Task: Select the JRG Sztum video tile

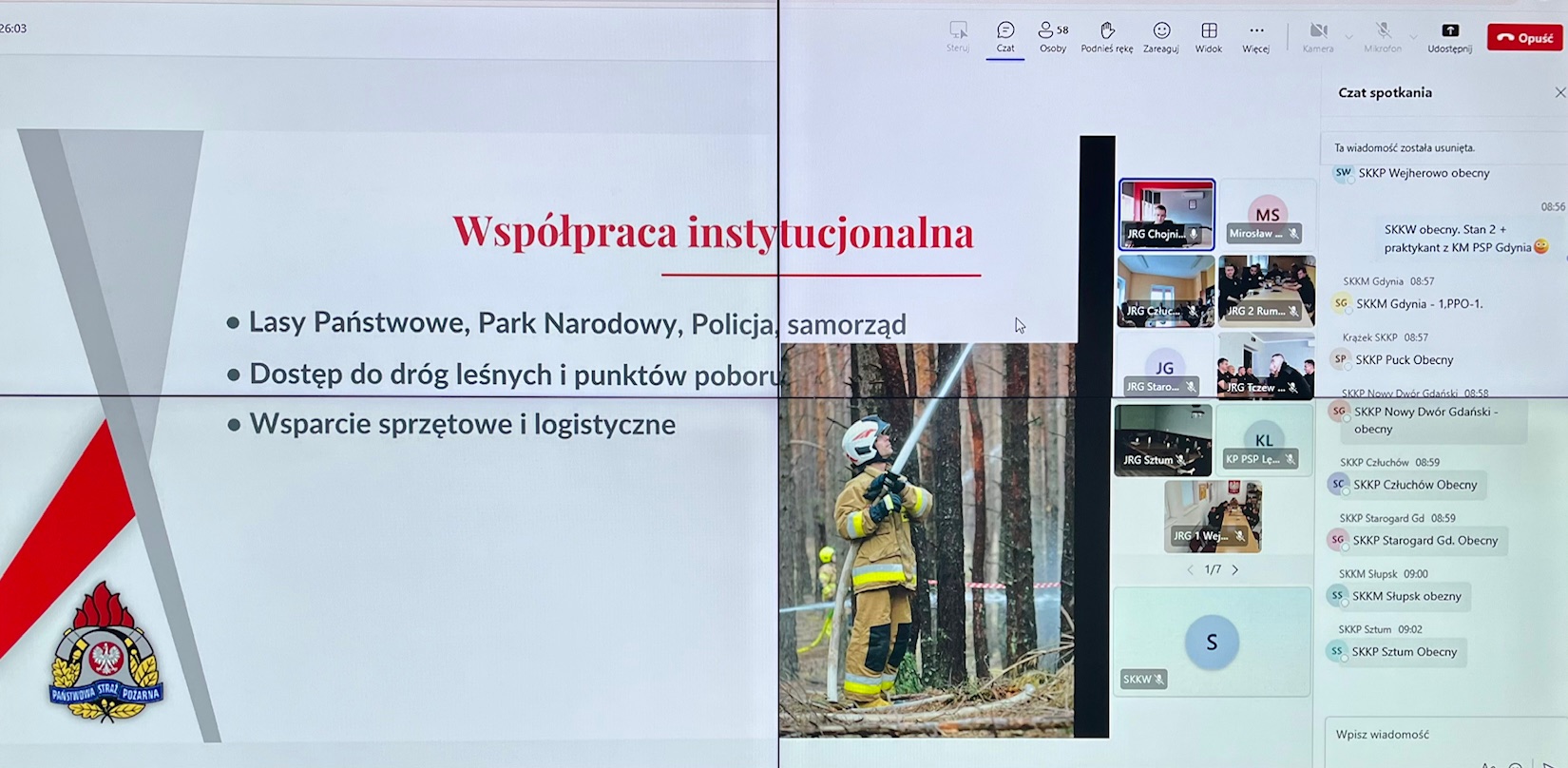Action: 1163,439
